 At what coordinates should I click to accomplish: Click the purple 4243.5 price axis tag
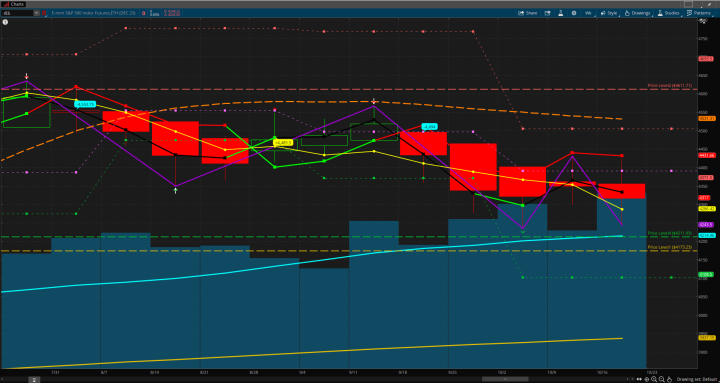pyautogui.click(x=706, y=225)
